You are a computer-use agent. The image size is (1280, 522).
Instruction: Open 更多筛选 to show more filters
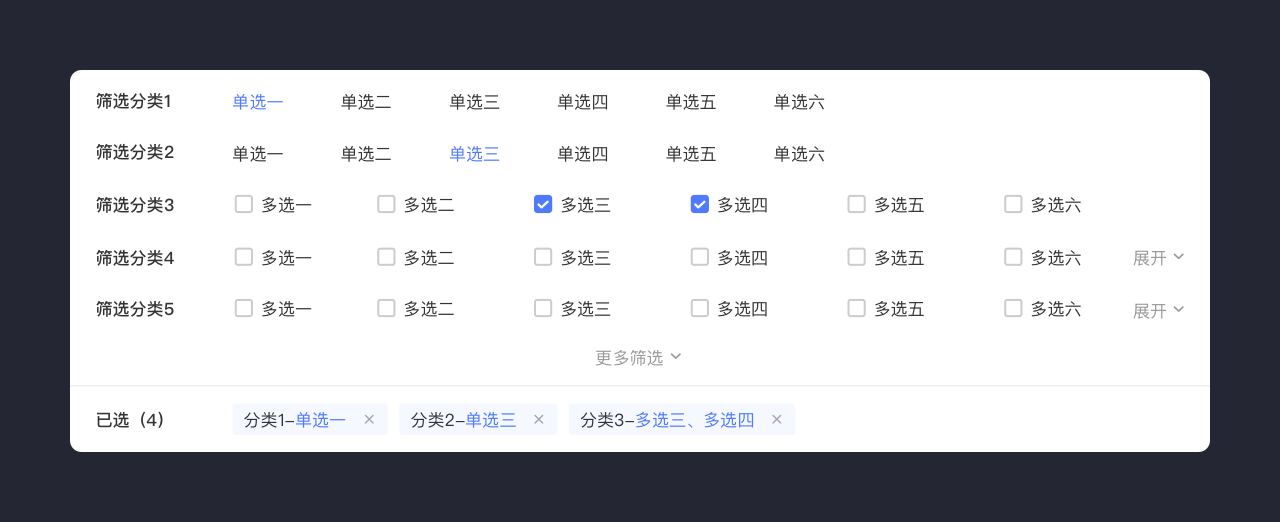coord(639,357)
